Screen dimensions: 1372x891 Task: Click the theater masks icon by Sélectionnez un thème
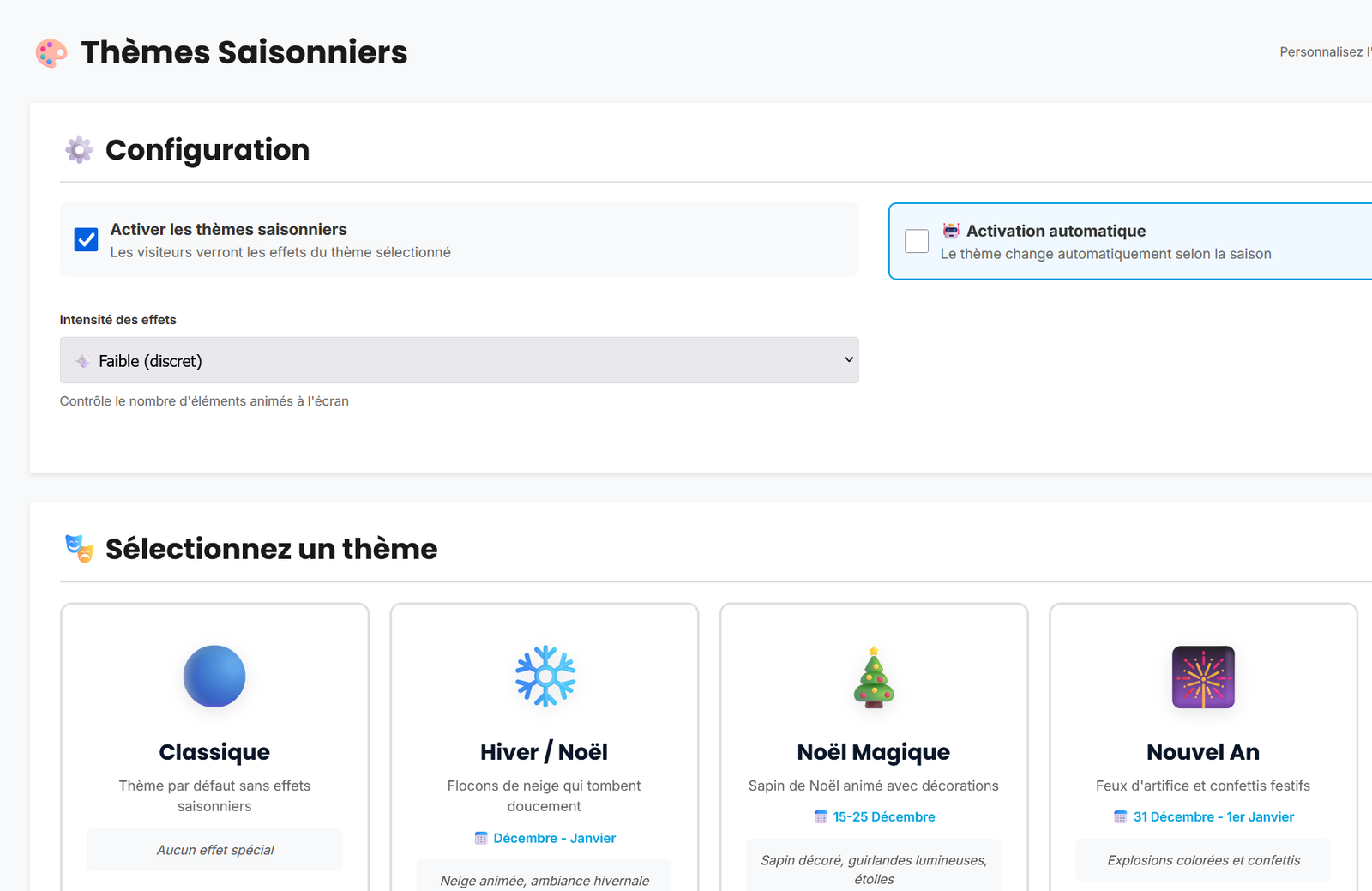pos(79,548)
